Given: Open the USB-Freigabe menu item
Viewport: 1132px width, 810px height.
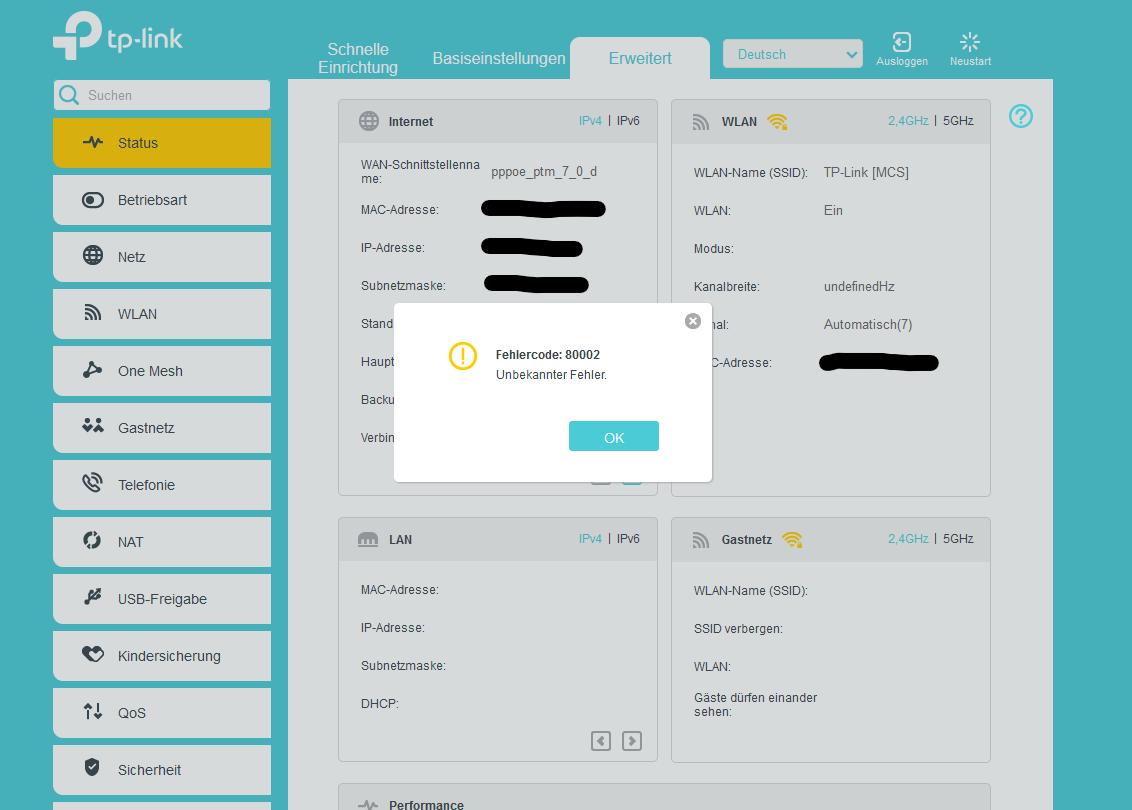Looking at the screenshot, I should [x=162, y=599].
